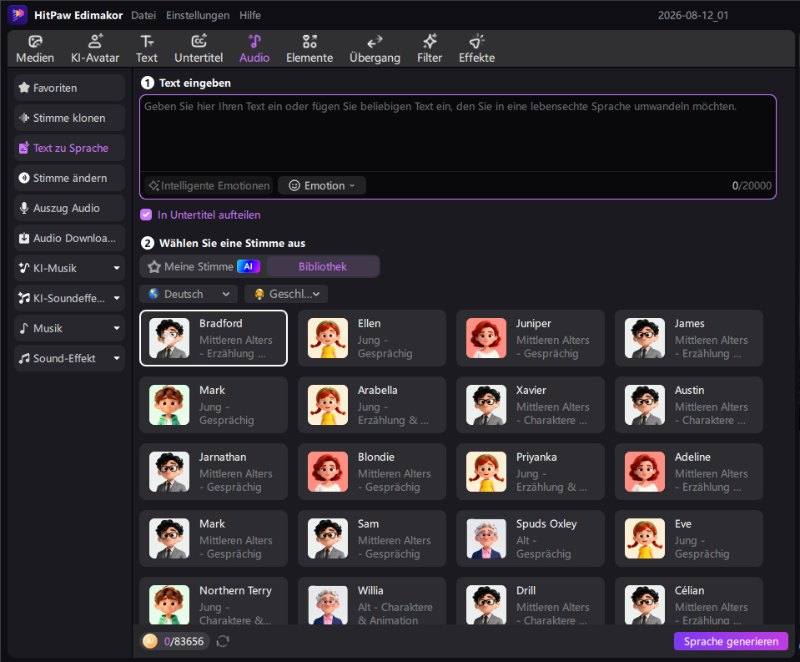Switch to the Bibliothek tab
This screenshot has width=800, height=662.
pos(322,266)
